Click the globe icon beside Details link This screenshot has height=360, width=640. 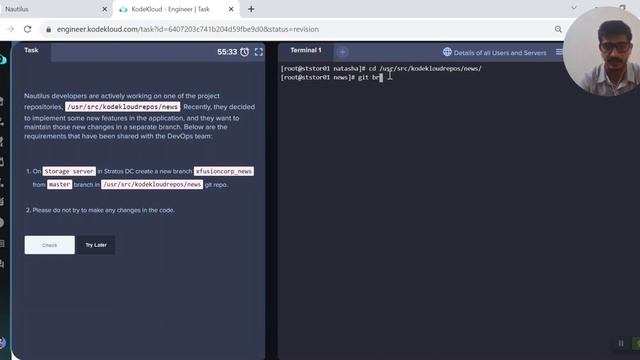(x=447, y=52)
